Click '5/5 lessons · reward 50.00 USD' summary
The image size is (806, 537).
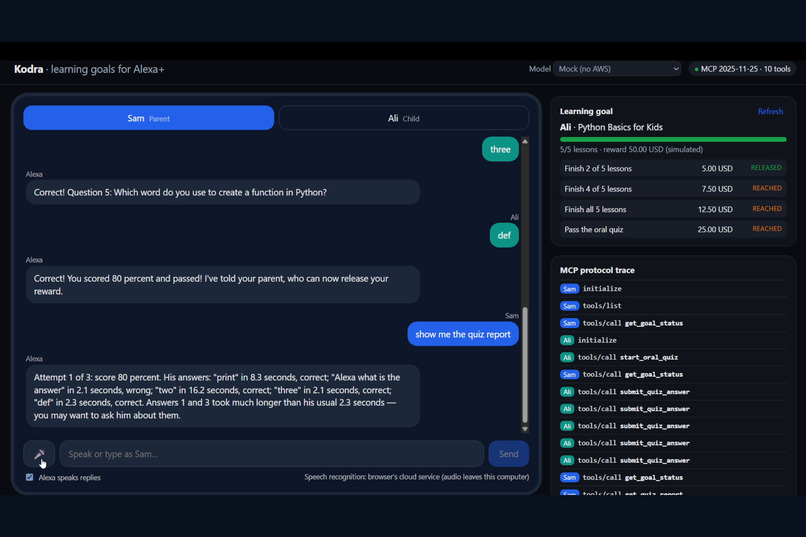[631, 150]
